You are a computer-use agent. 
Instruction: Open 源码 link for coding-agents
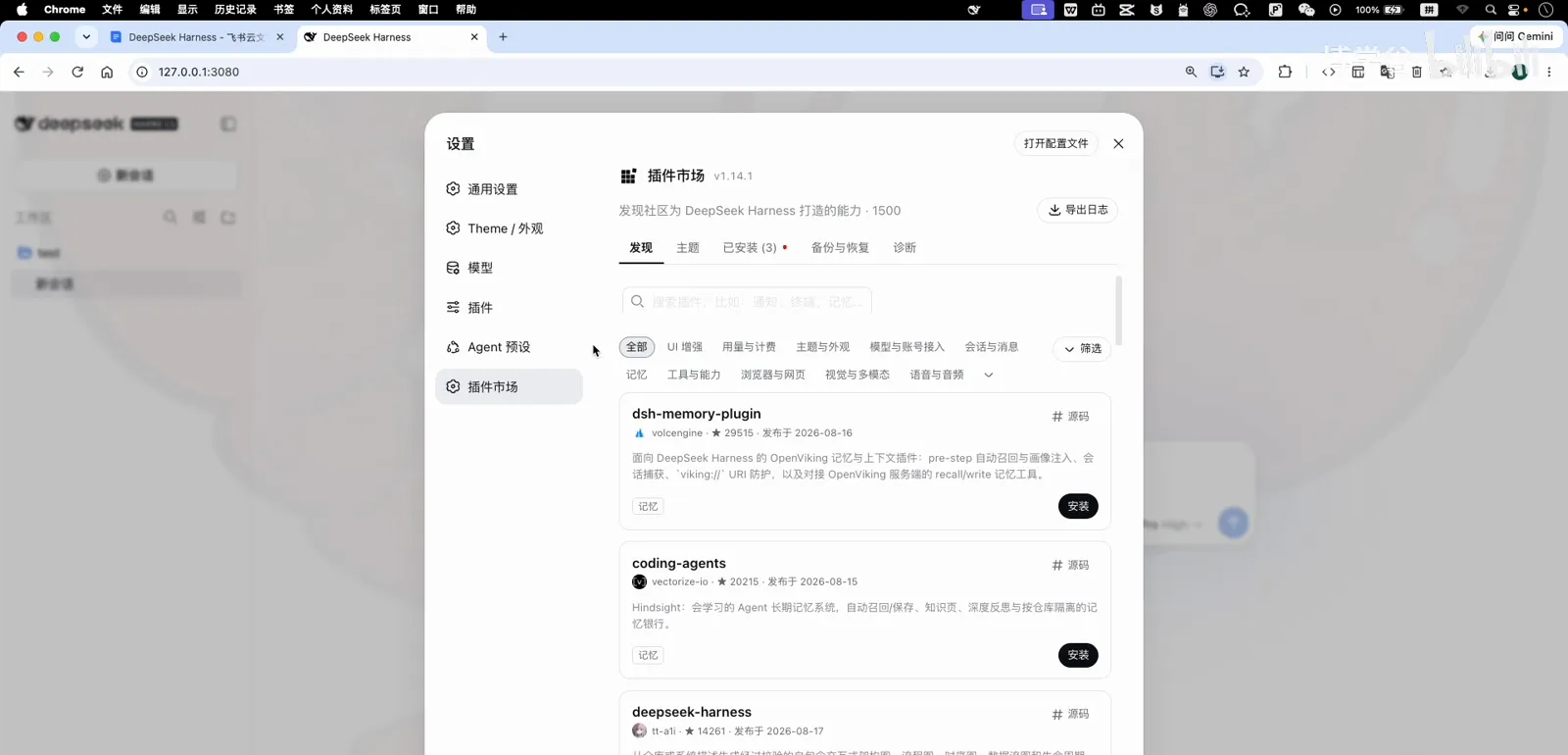point(1070,566)
